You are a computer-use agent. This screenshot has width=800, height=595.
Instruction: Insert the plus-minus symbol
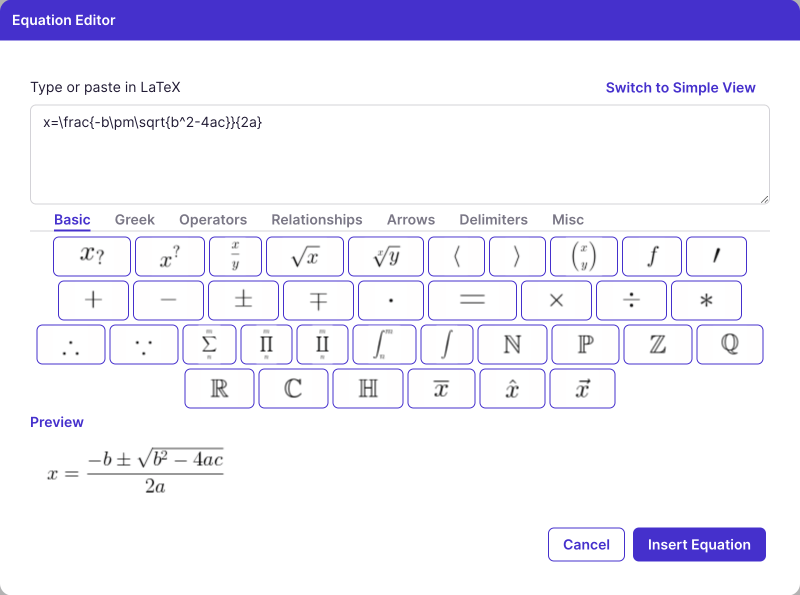click(x=243, y=300)
